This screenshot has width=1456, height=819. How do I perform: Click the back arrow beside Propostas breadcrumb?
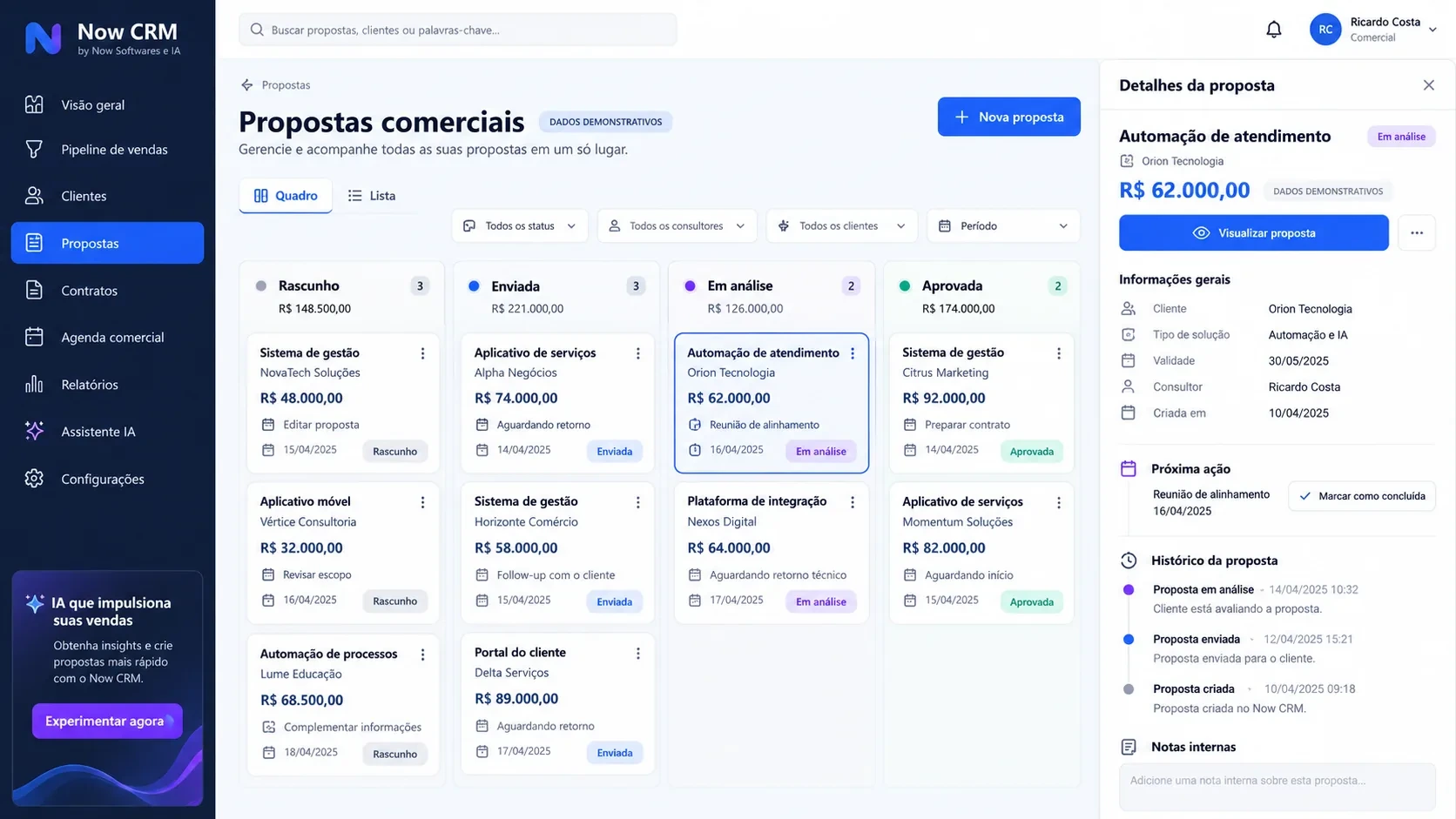pyautogui.click(x=247, y=85)
